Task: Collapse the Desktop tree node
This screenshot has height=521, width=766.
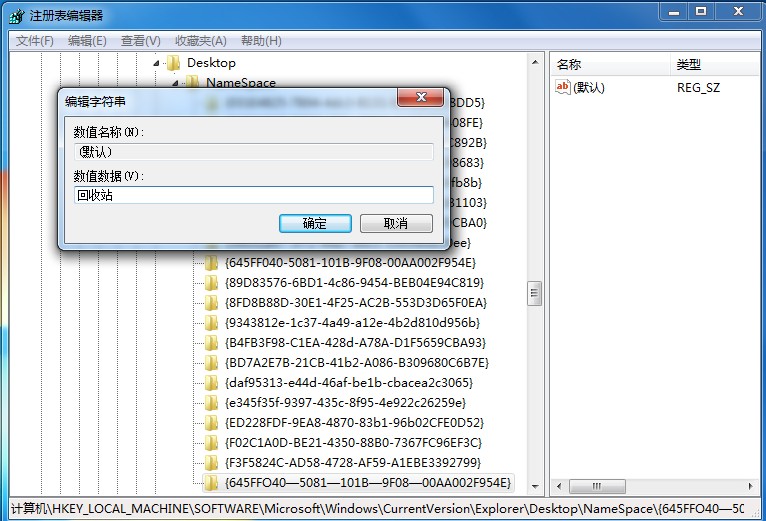Action: pyautogui.click(x=156, y=63)
